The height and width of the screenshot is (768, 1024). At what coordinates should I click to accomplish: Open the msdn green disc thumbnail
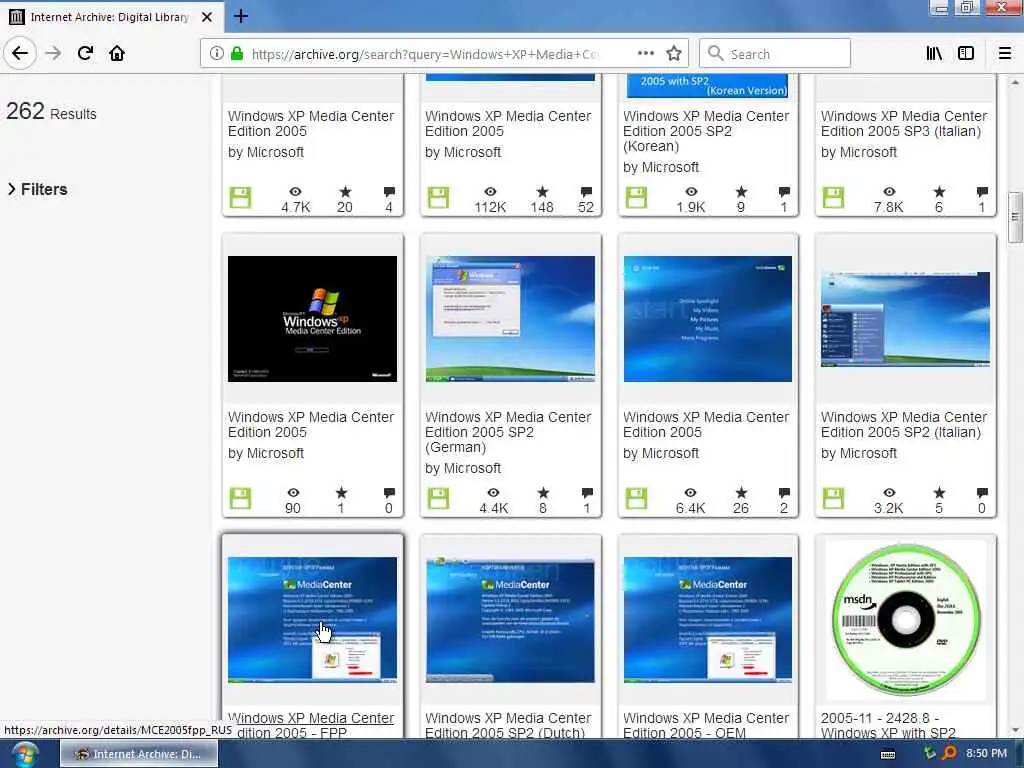tap(905, 620)
